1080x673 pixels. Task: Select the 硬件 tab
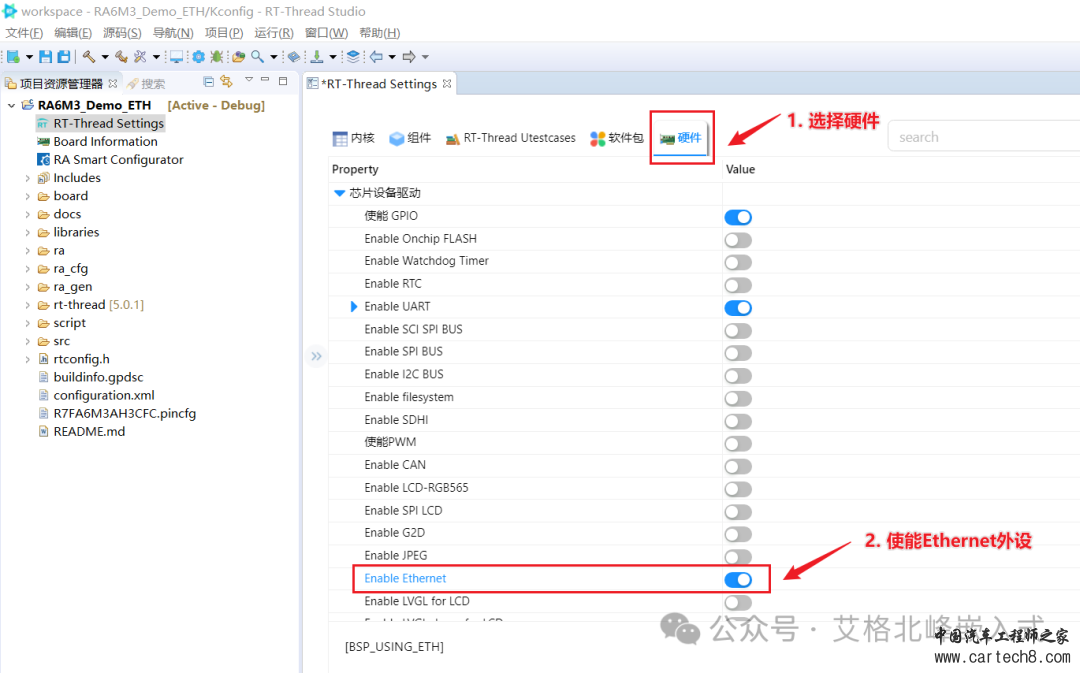click(x=681, y=138)
